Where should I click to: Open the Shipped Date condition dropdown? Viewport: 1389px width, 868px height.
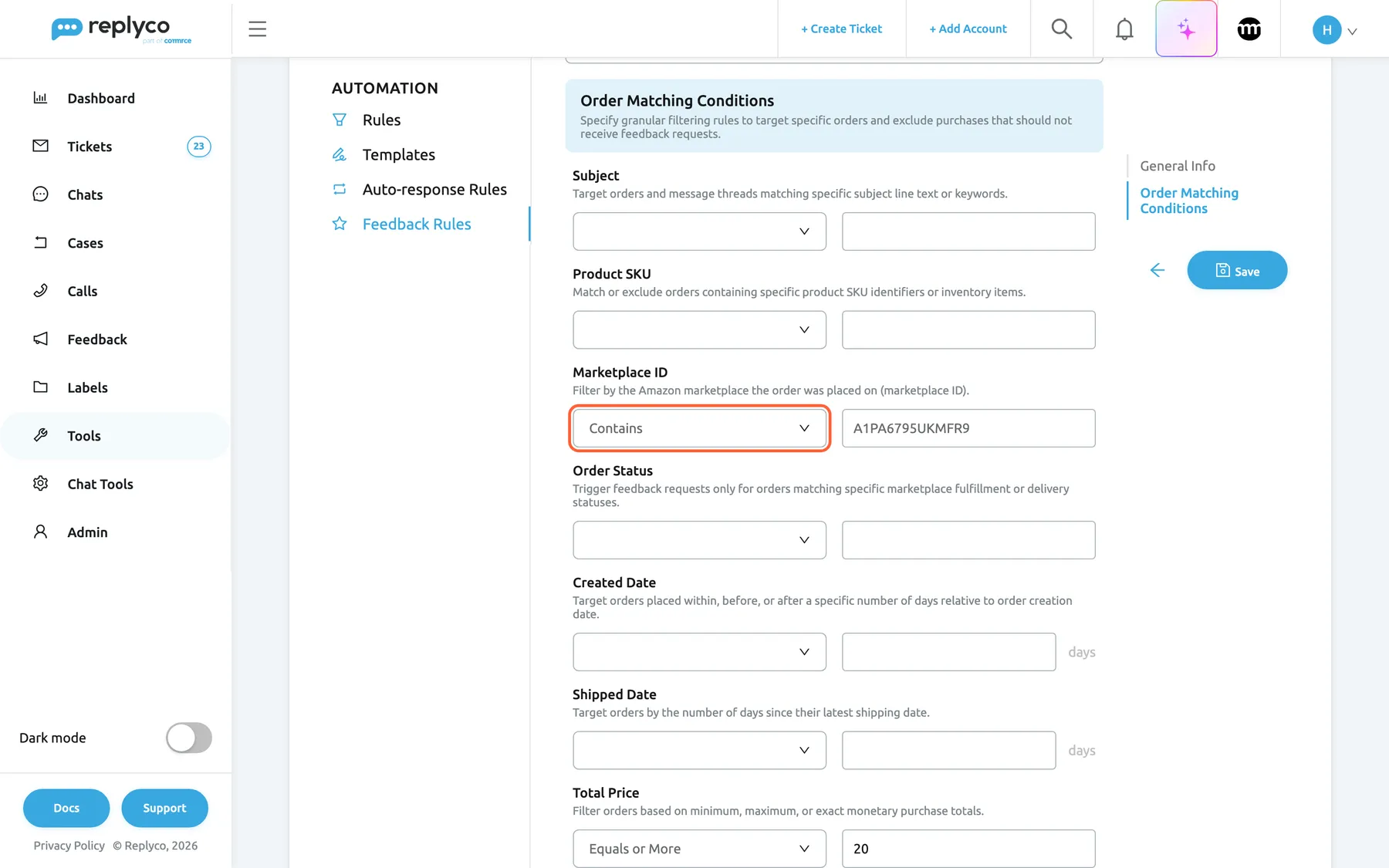pos(699,750)
